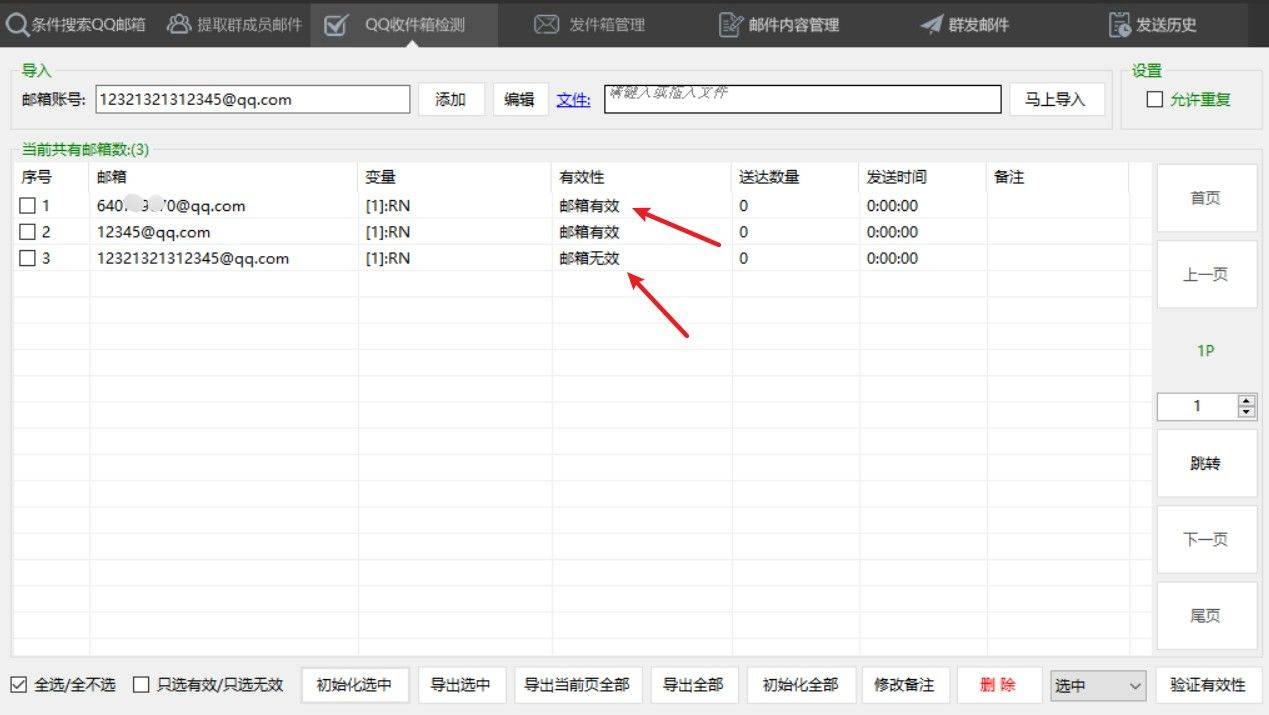1269x715 pixels.
Task: Click the 文件: hyperlink
Action: (x=573, y=99)
